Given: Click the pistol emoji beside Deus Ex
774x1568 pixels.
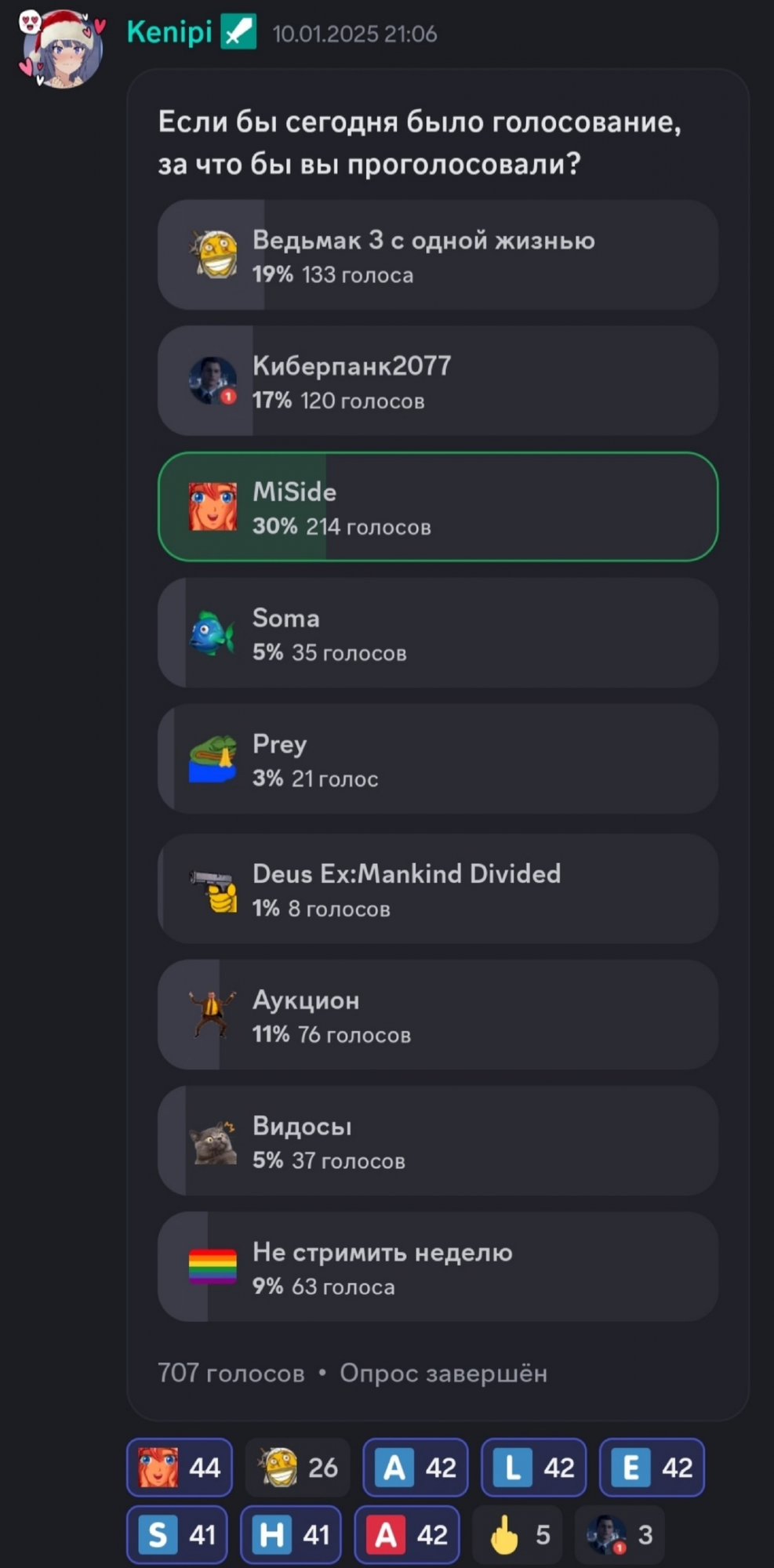Looking at the screenshot, I should point(213,890).
